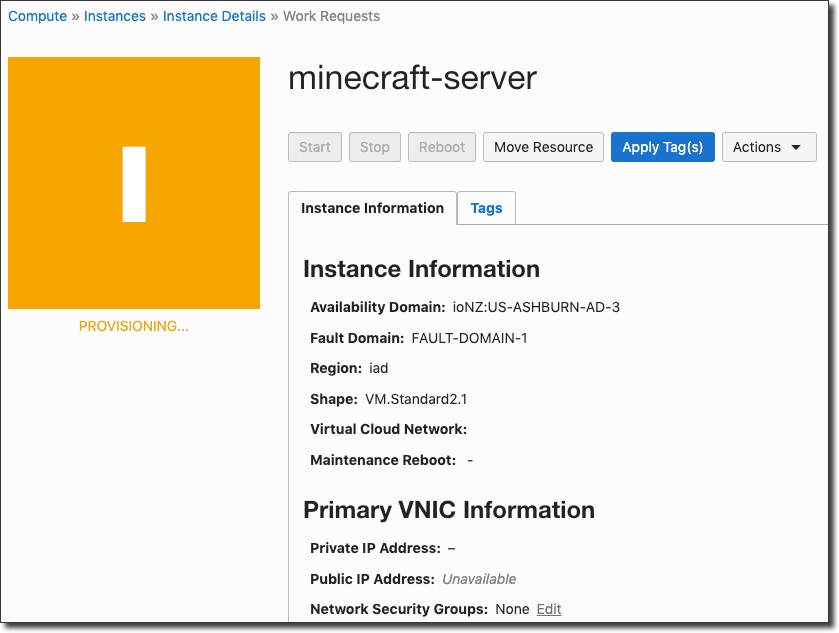Click the Primary VNIC Information heading
The image size is (839, 633).
pos(448,510)
